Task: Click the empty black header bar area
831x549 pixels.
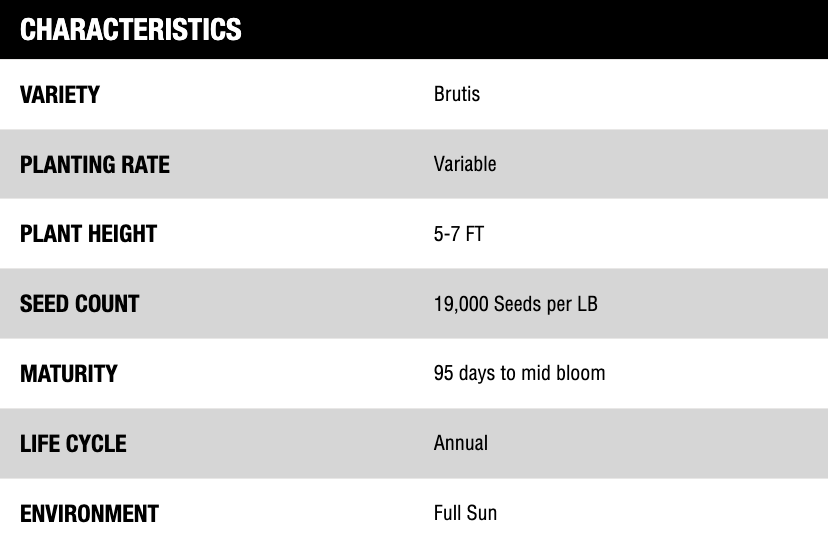Action: (540, 30)
